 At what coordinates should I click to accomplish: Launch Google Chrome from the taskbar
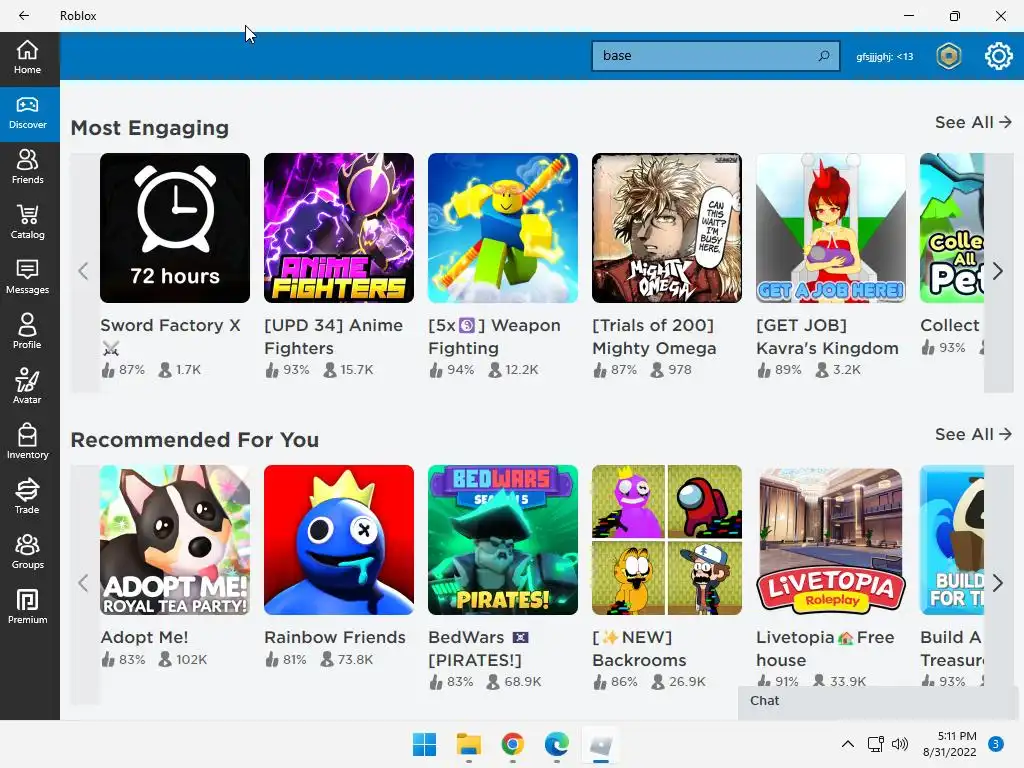click(513, 744)
